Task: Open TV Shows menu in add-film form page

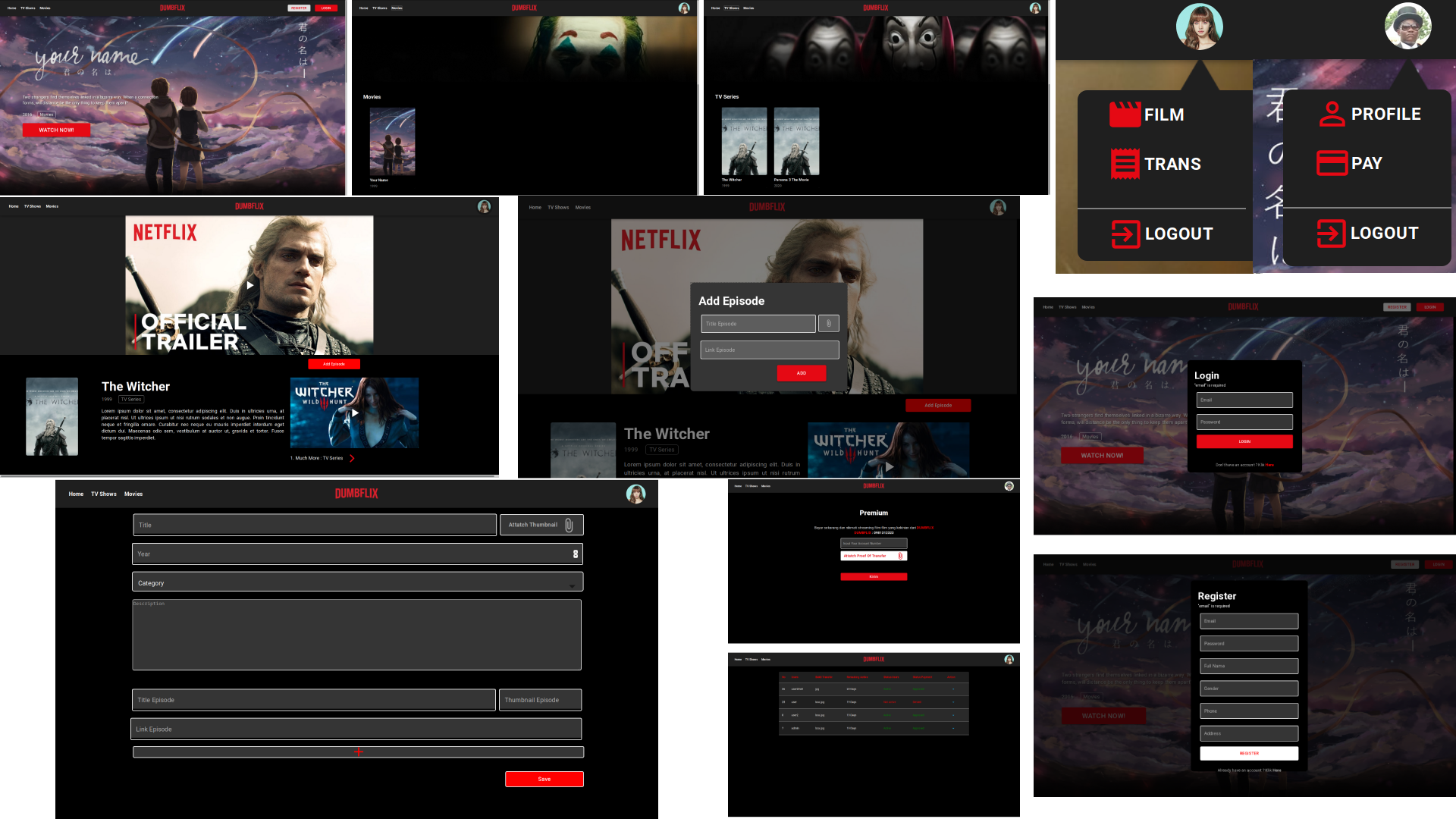Action: tap(104, 494)
